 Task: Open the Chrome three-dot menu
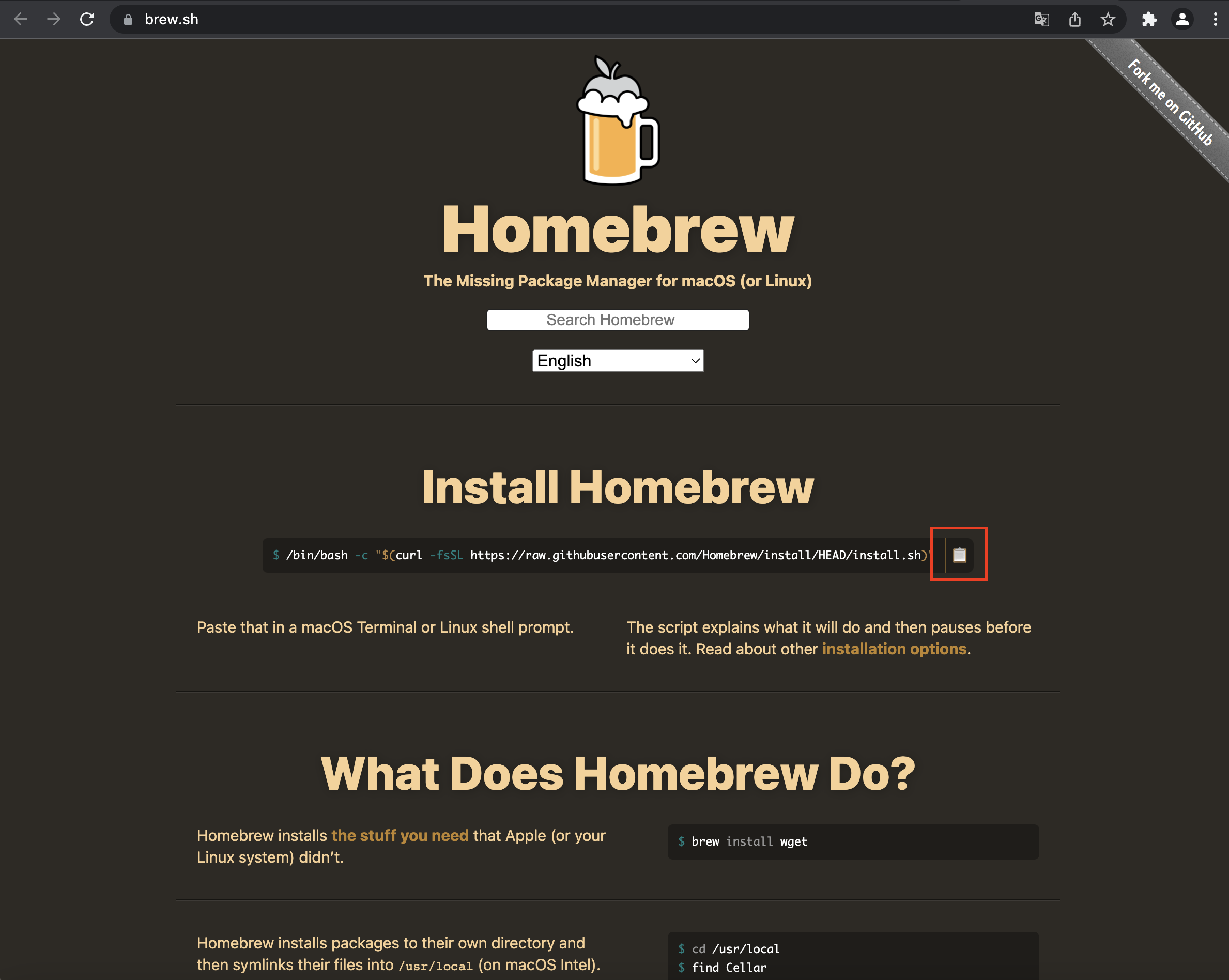point(1216,20)
